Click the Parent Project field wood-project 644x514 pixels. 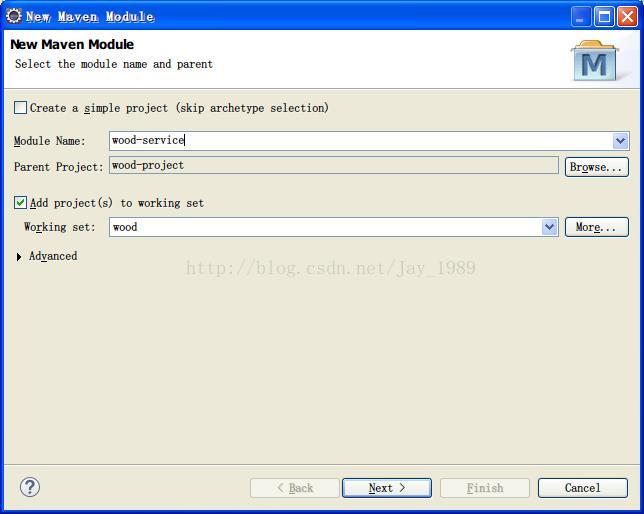click(x=334, y=165)
